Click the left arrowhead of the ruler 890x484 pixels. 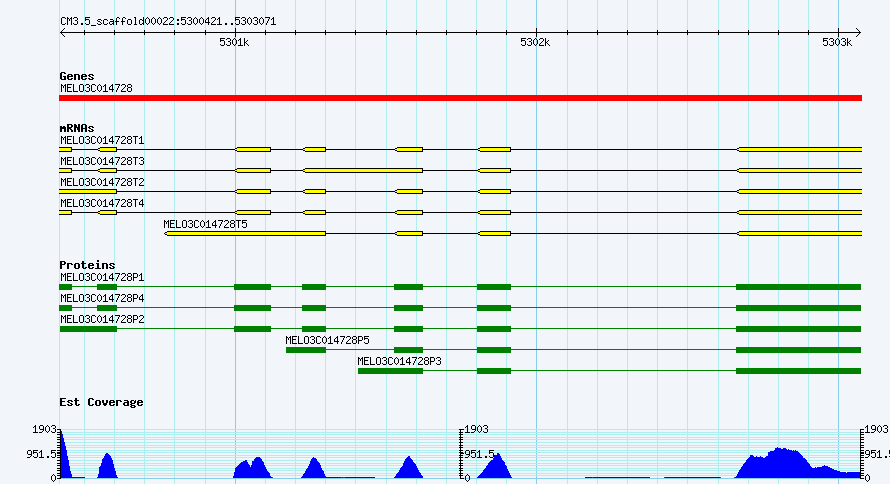point(62,33)
